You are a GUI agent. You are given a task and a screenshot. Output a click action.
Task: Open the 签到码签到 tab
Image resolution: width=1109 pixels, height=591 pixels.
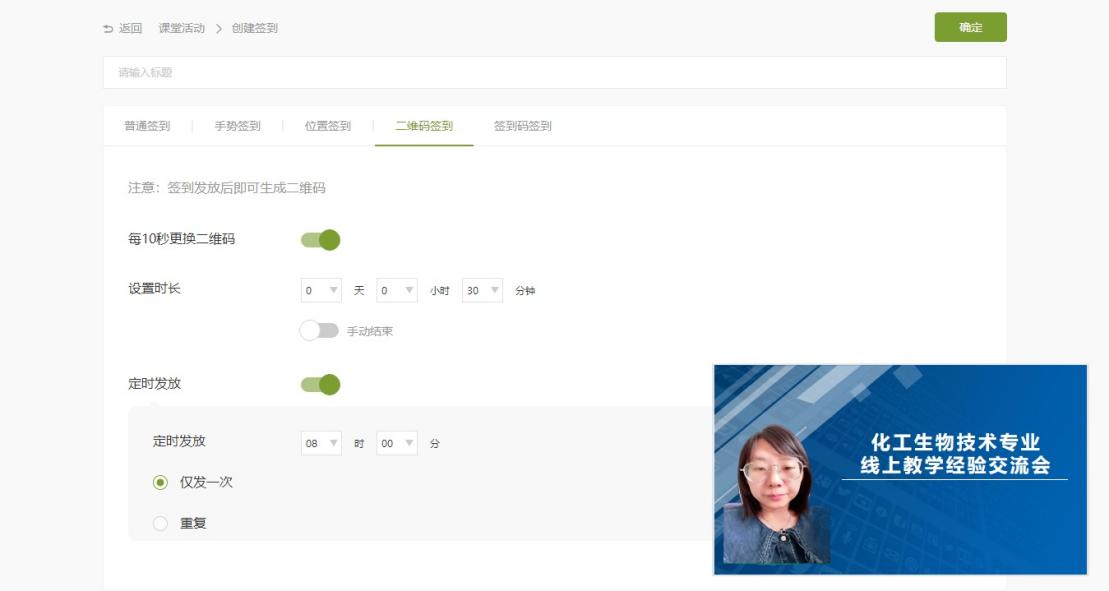click(x=523, y=126)
